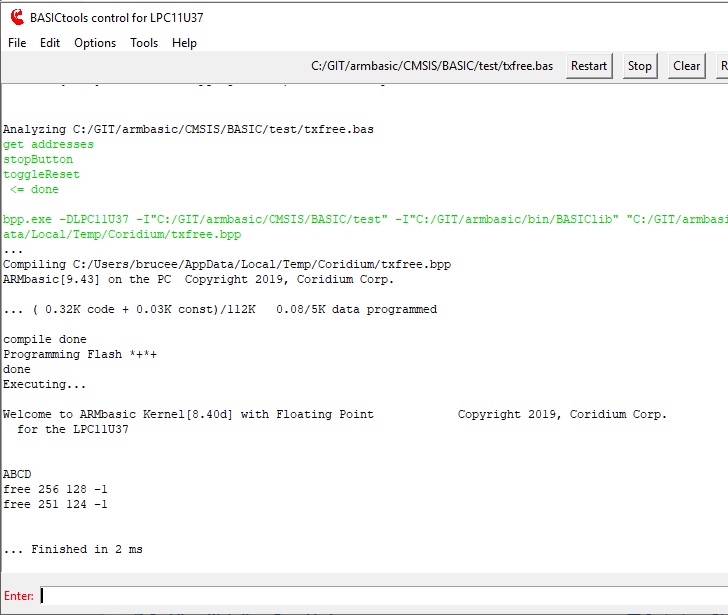Open the Tools menu
The width and height of the screenshot is (728, 615).
tap(144, 43)
